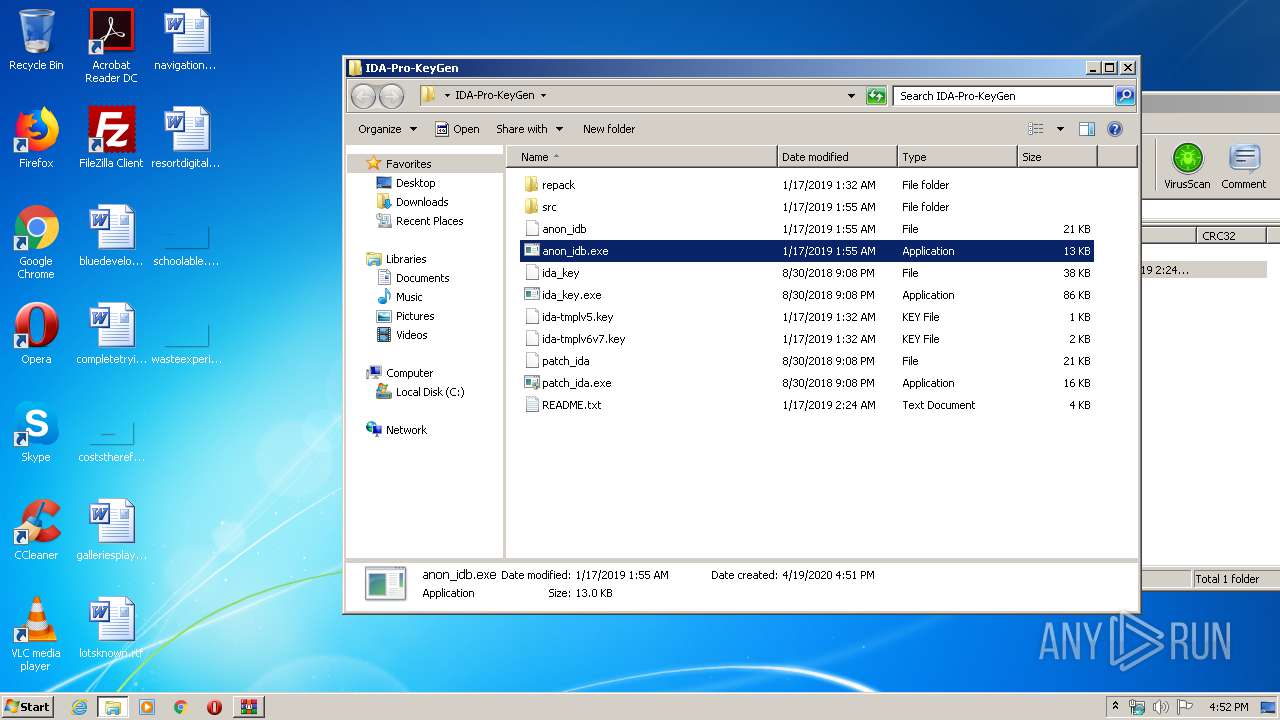The height and width of the screenshot is (720, 1280).
Task: Select Downloads under Favorites
Action: click(421, 202)
